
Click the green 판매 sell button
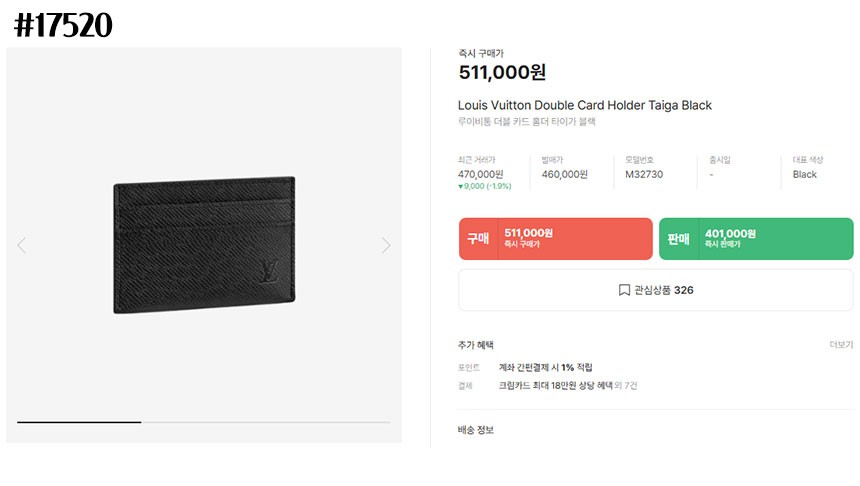click(x=756, y=239)
